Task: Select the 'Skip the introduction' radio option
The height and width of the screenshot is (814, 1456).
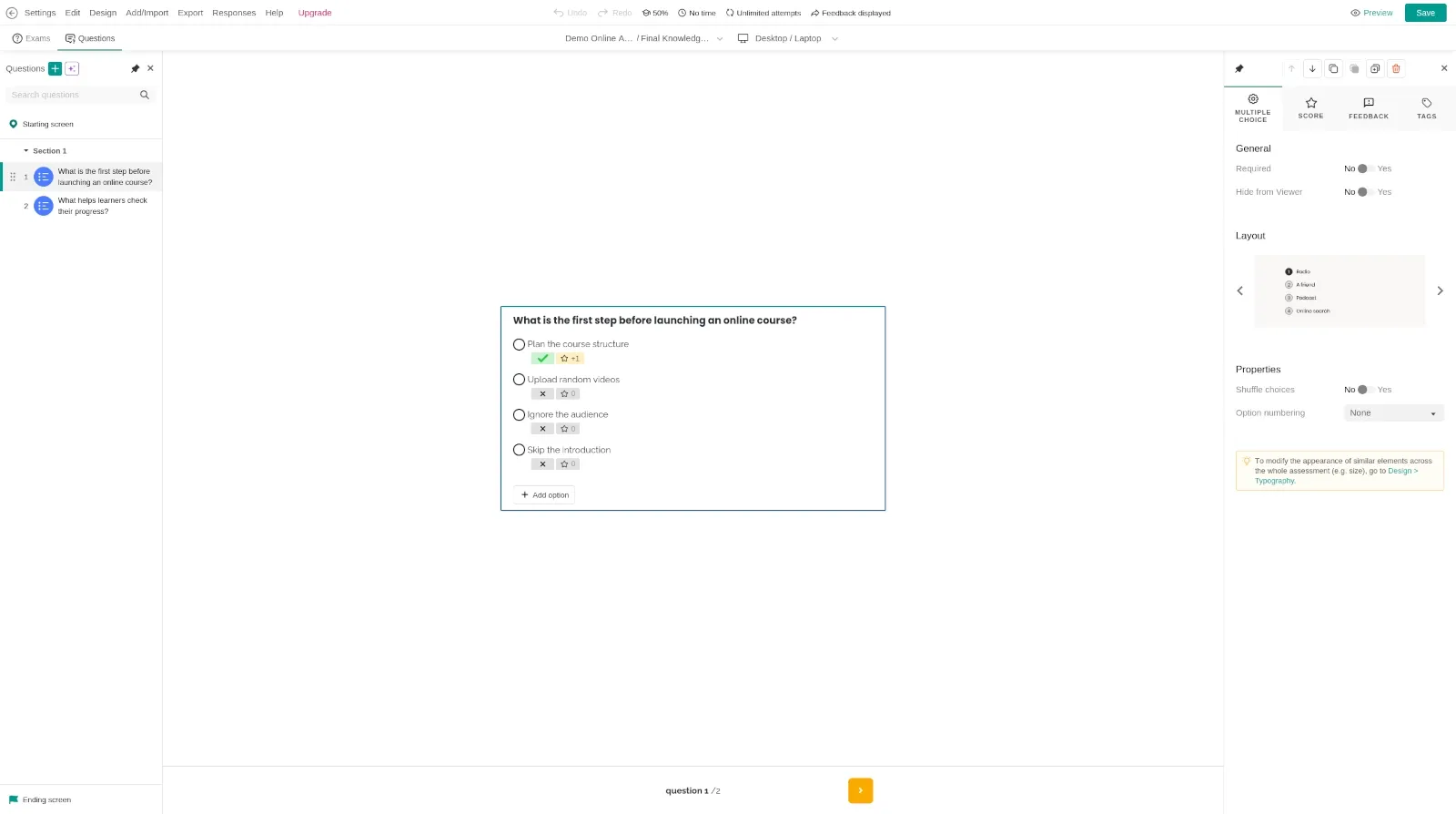Action: [x=519, y=450]
